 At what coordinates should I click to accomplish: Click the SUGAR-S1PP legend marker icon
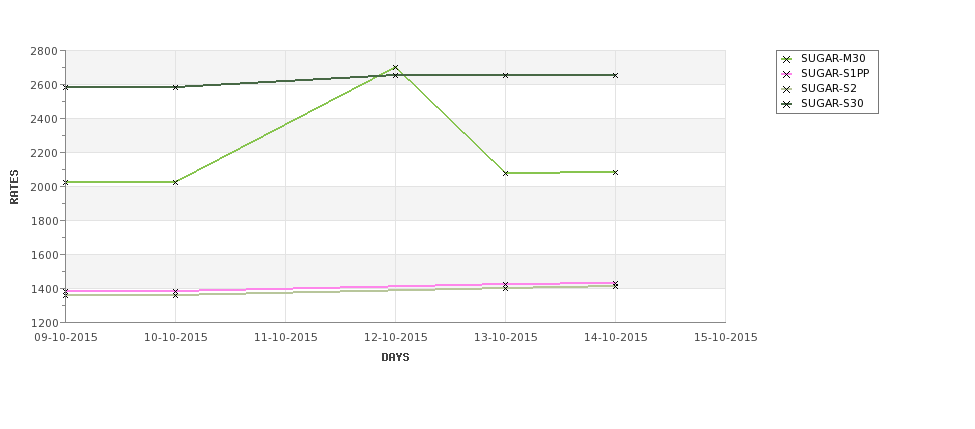point(787,74)
